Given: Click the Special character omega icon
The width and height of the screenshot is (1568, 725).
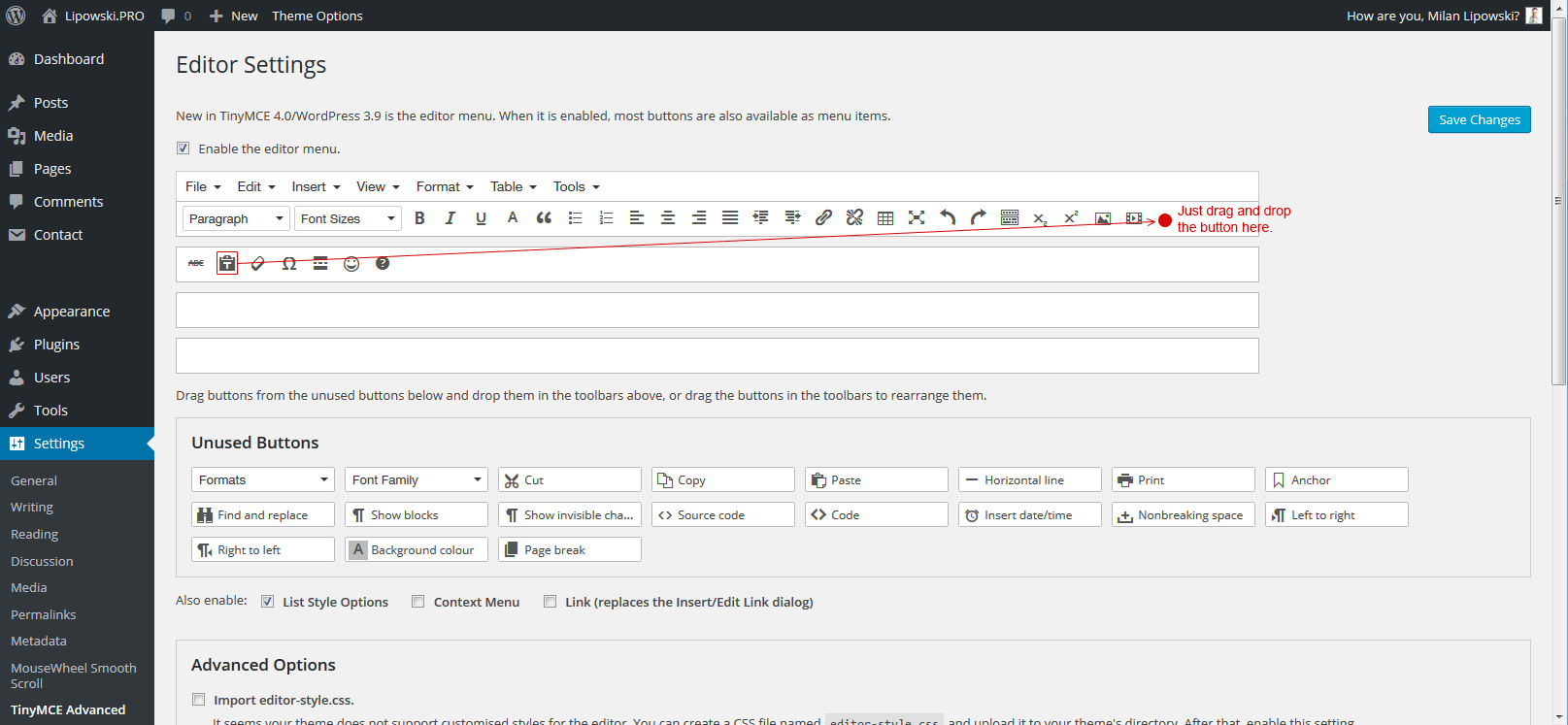Looking at the screenshot, I should [289, 263].
